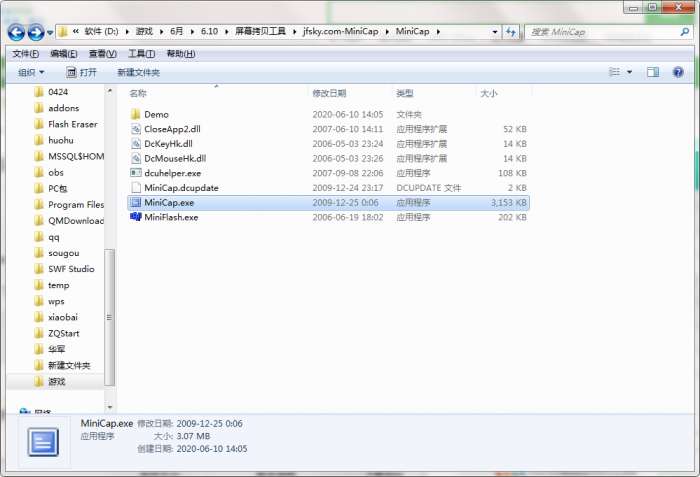Viewport: 700px width, 477px height.
Task: Toggle the preview pane icon
Action: (653, 72)
